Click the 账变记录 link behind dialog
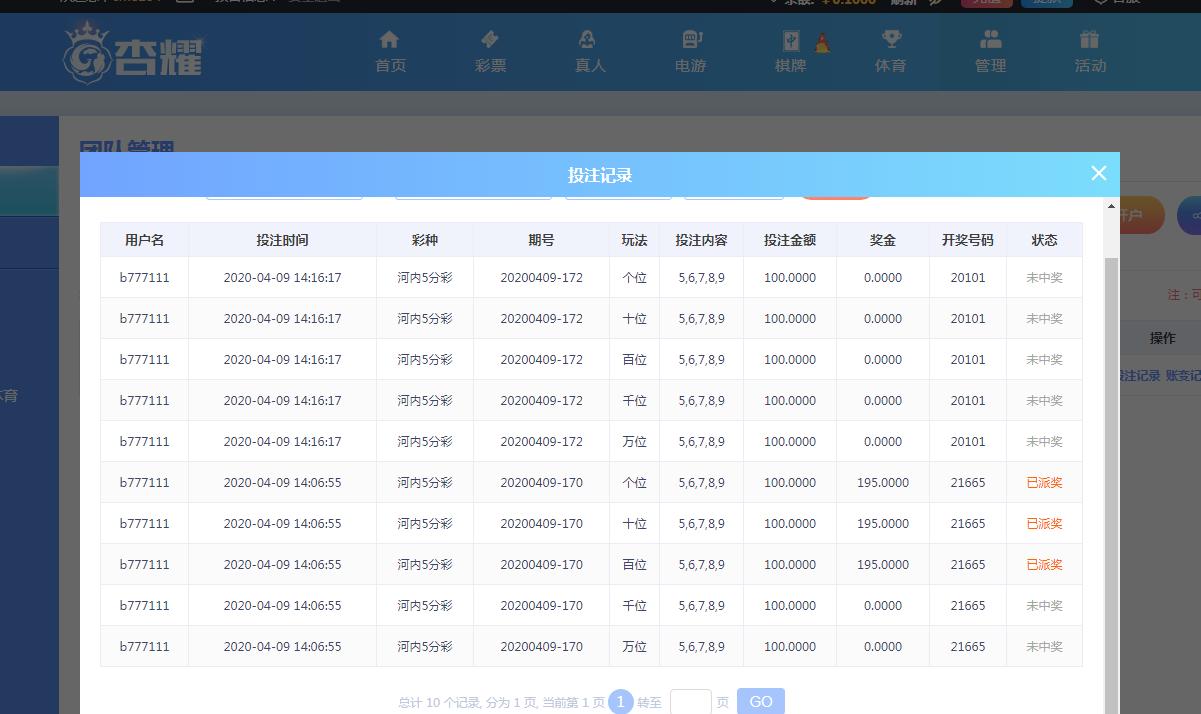The height and width of the screenshot is (714, 1201). [x=1183, y=376]
